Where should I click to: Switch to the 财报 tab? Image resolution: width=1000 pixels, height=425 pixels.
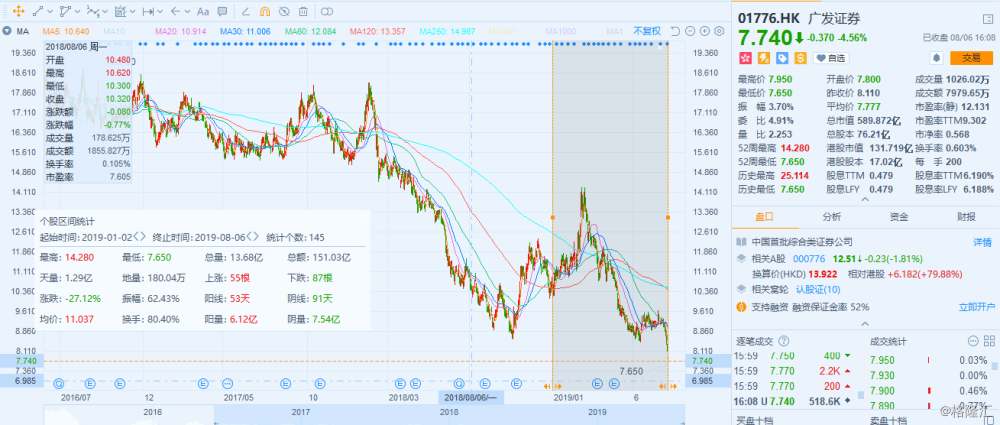966,217
